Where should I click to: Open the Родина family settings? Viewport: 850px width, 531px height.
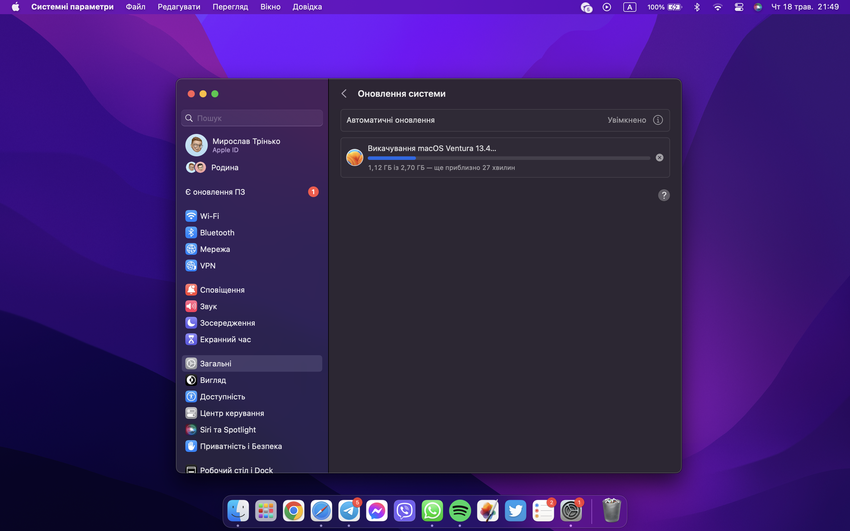[x=224, y=168]
